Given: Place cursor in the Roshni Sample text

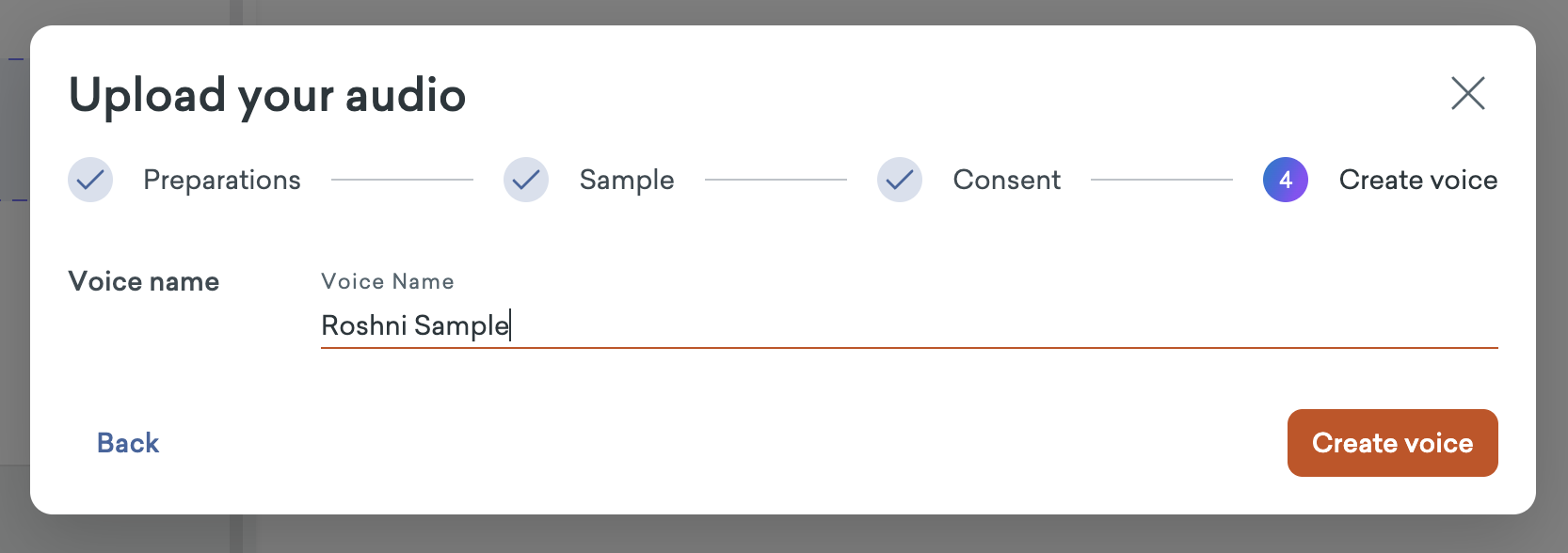Looking at the screenshot, I should [415, 325].
